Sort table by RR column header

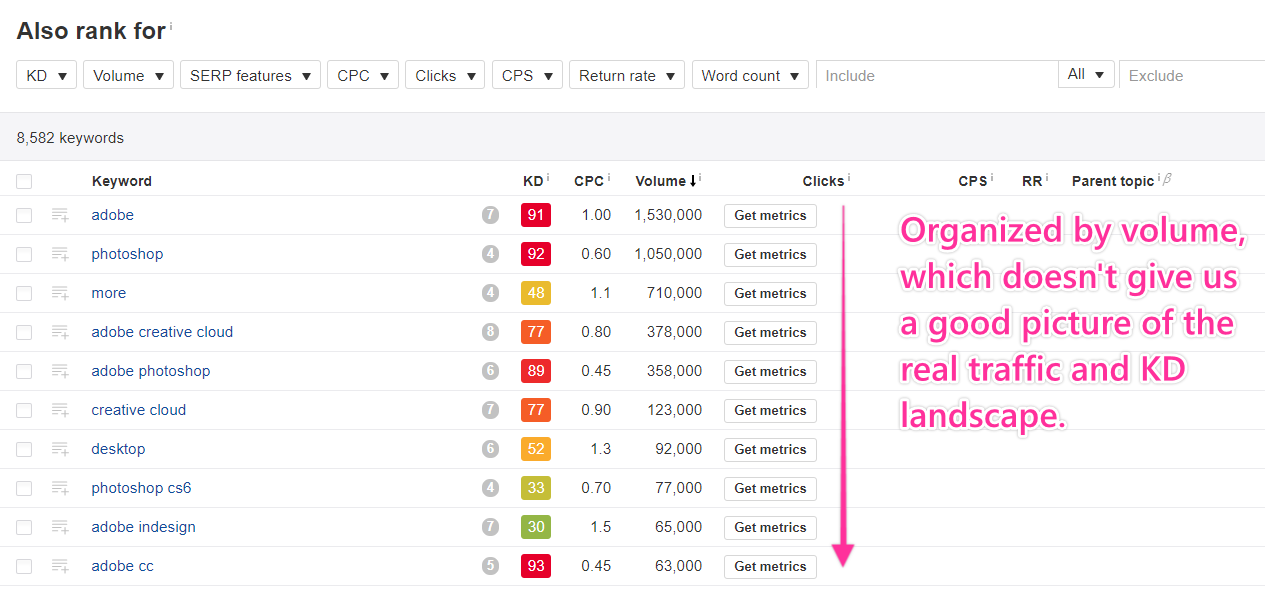click(1032, 181)
